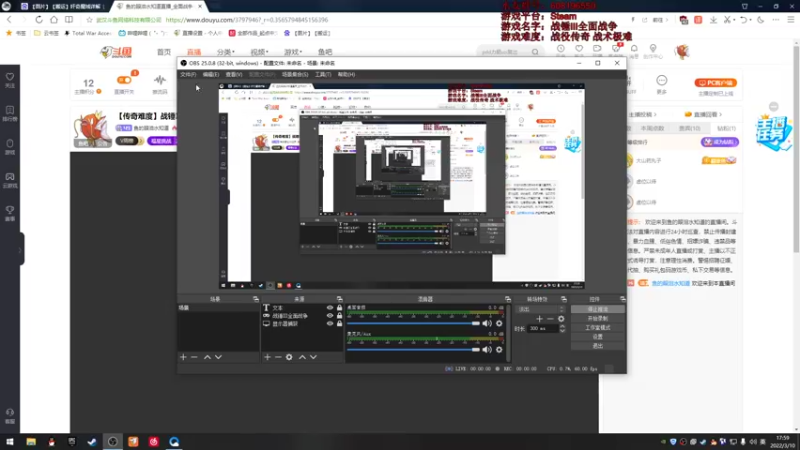Move the source up in the Sources panel
Image resolution: width=800 pixels, height=450 pixels.
302,357
